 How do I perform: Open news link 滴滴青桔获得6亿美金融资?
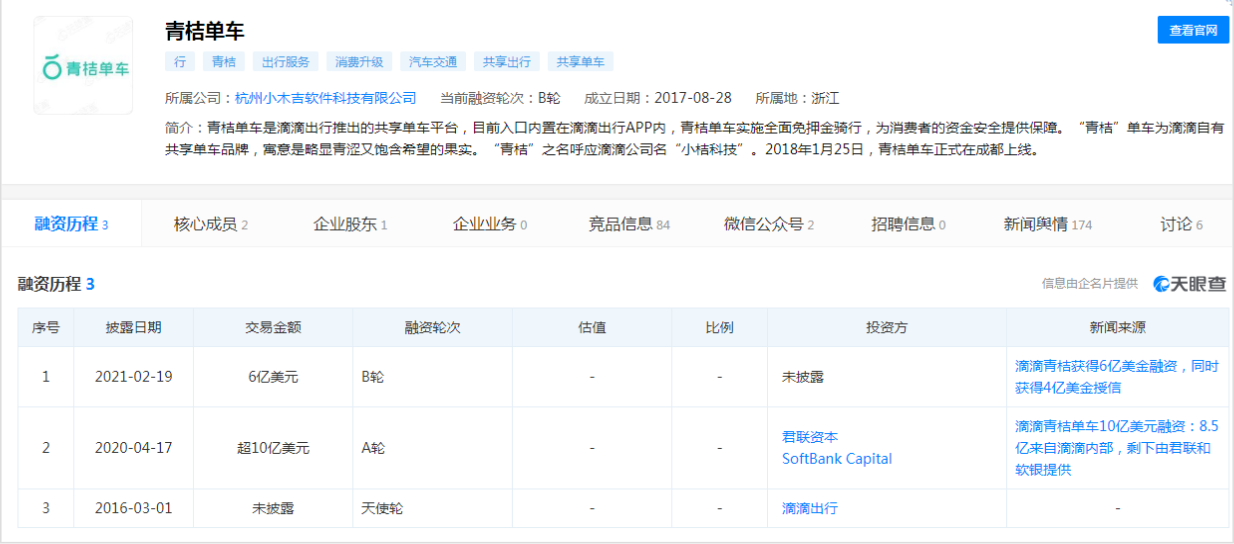click(x=1117, y=377)
